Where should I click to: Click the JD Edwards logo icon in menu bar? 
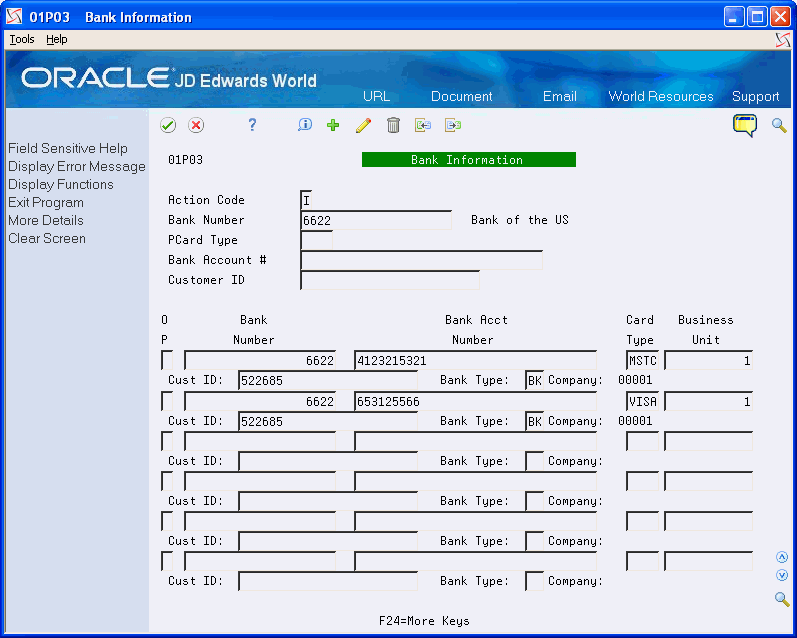tap(783, 40)
